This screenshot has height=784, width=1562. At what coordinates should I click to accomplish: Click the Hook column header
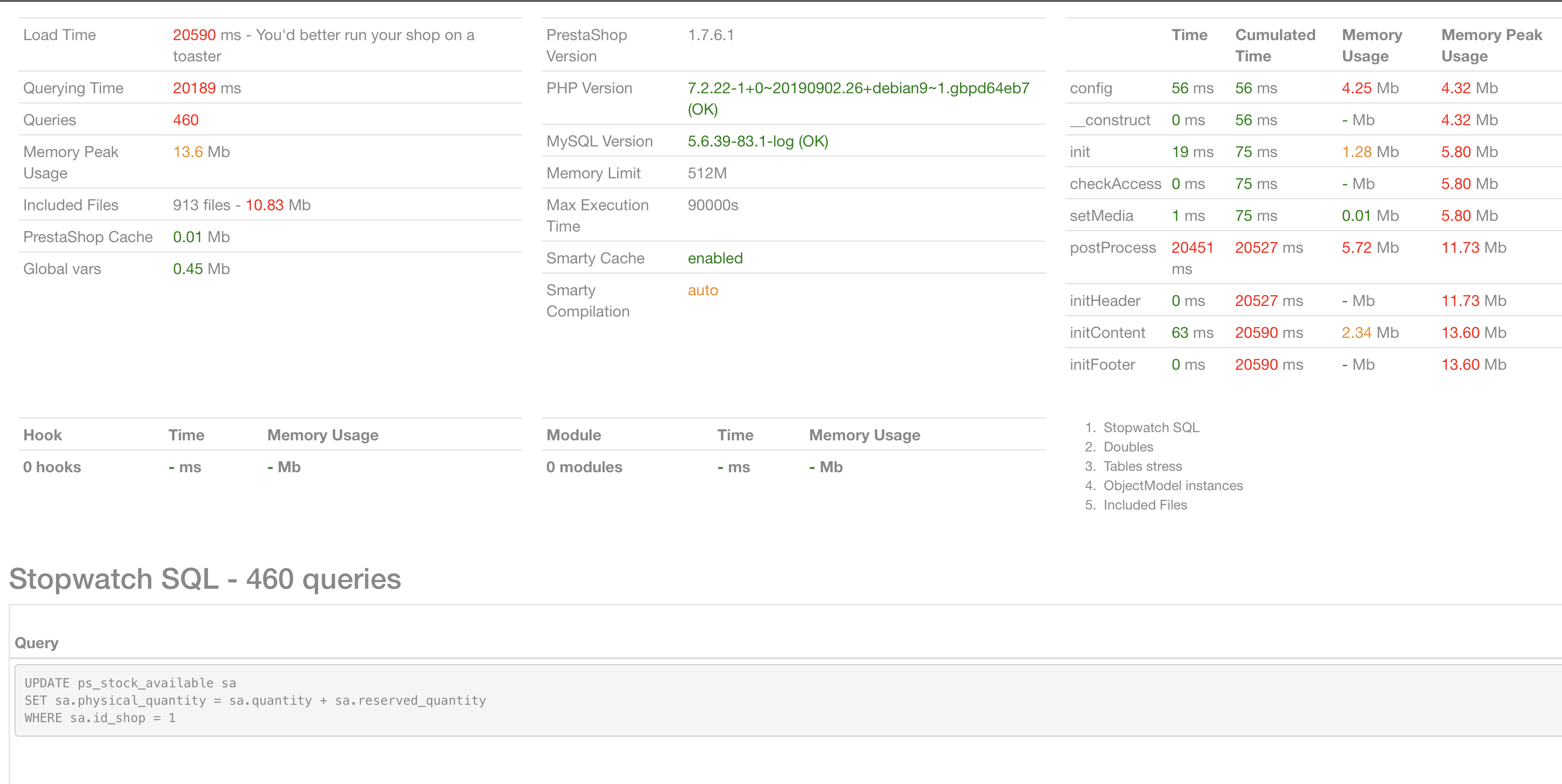tap(43, 435)
